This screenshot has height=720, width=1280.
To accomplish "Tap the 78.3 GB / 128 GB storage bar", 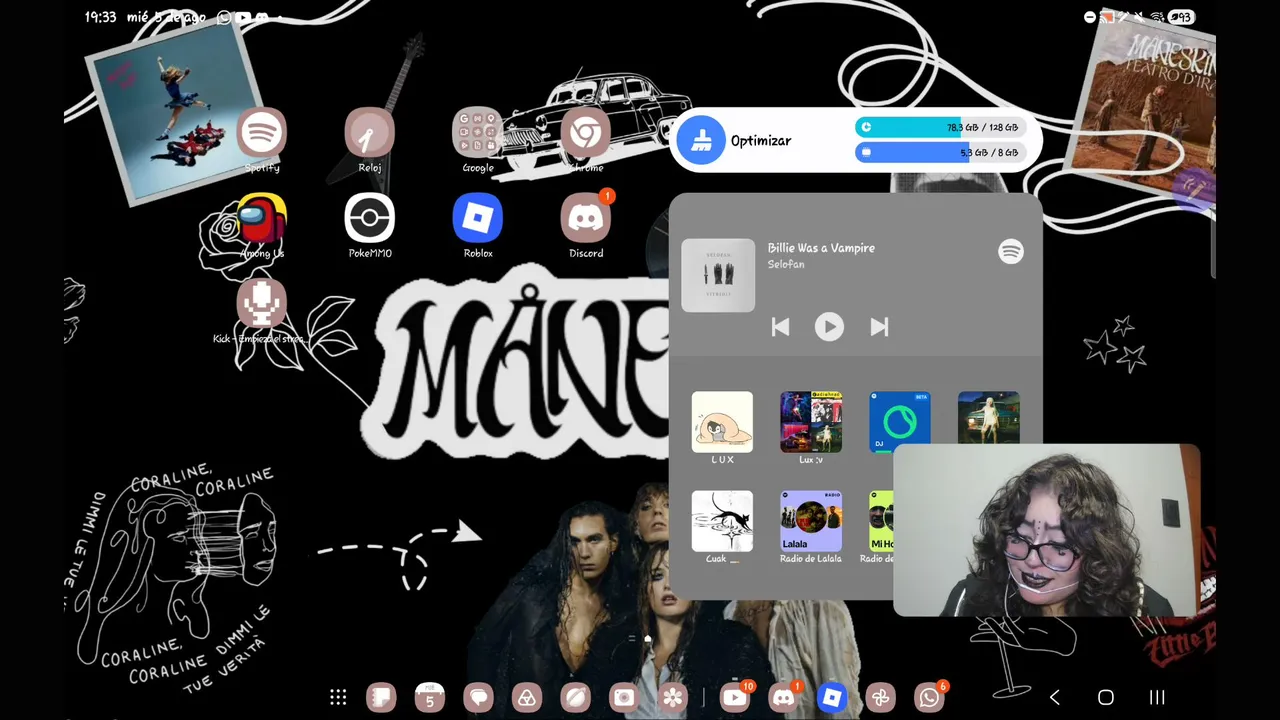I will (x=941, y=127).
